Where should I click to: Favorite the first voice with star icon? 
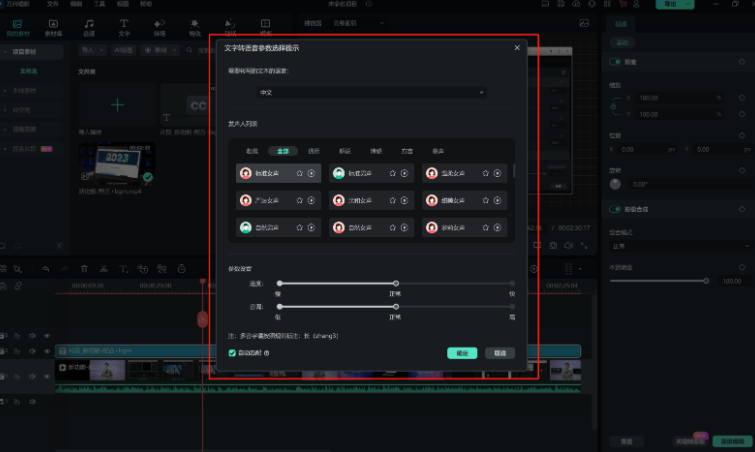[301, 173]
